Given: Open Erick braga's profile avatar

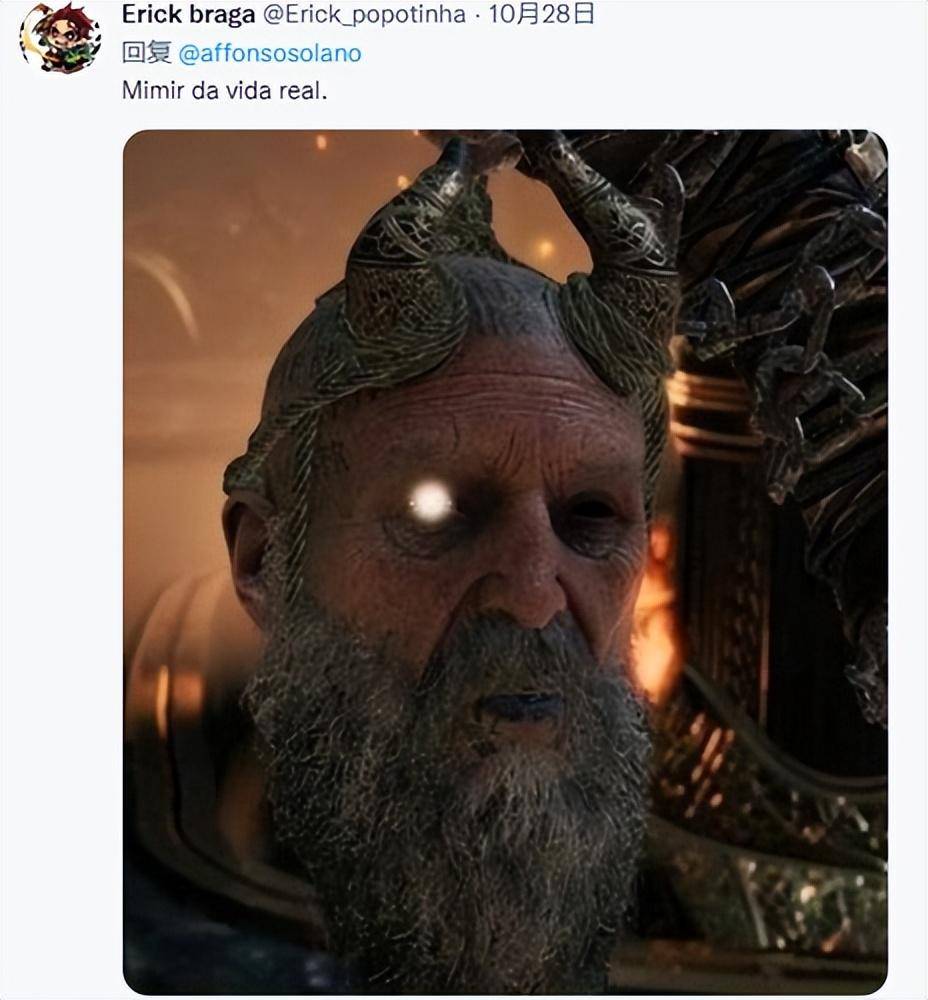Looking at the screenshot, I should pos(61,37).
